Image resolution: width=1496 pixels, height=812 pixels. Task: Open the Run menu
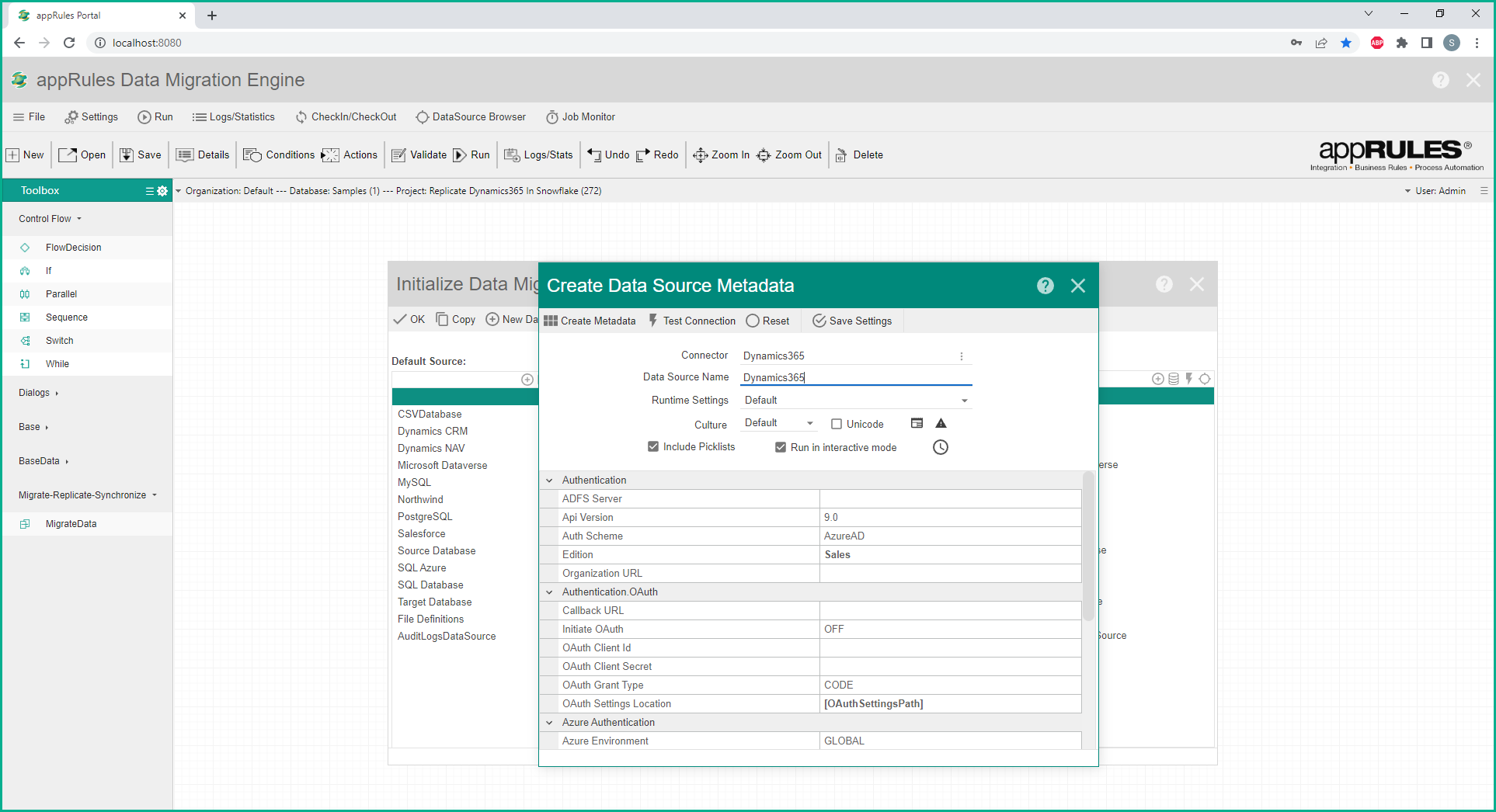[x=155, y=116]
